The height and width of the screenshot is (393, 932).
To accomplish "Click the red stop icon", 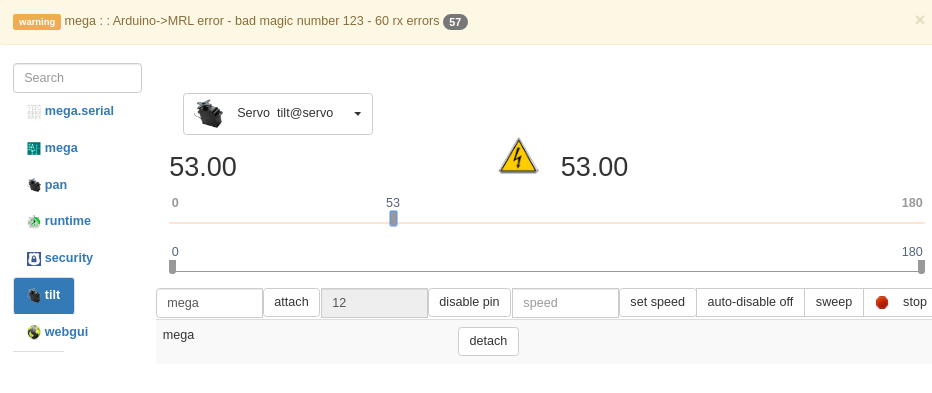I will 882,303.
